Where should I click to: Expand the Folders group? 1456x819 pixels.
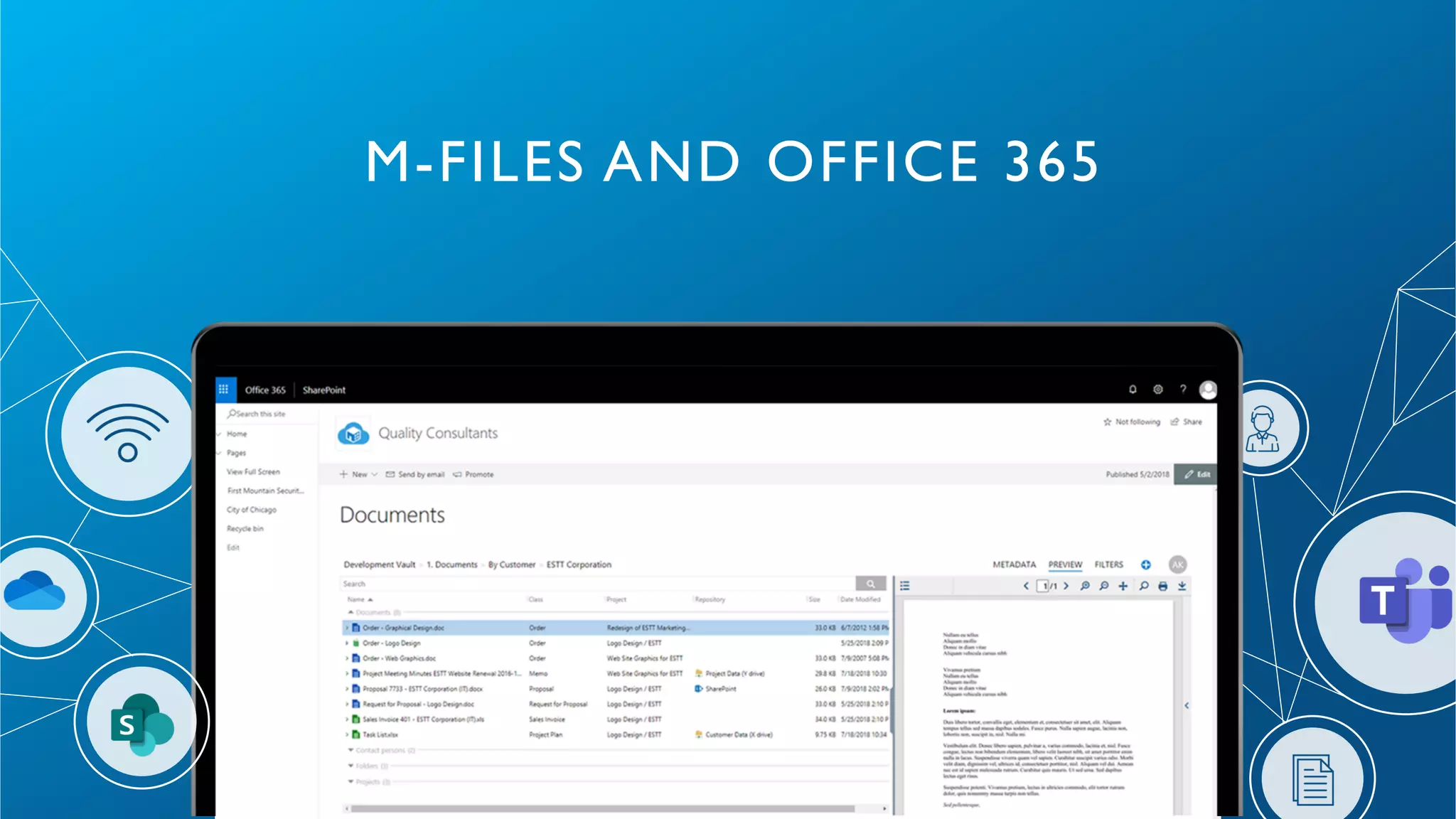coord(350,766)
